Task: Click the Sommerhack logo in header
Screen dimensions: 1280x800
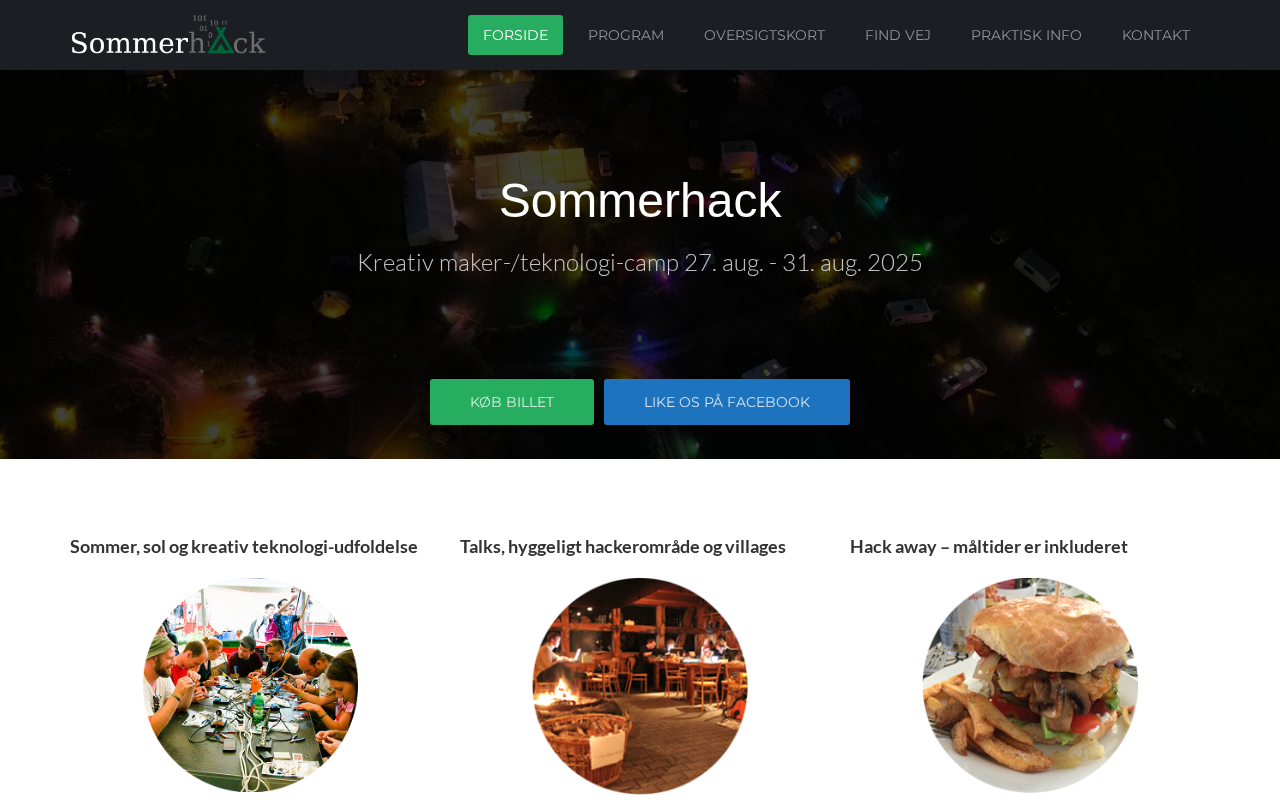Action: pos(168,35)
